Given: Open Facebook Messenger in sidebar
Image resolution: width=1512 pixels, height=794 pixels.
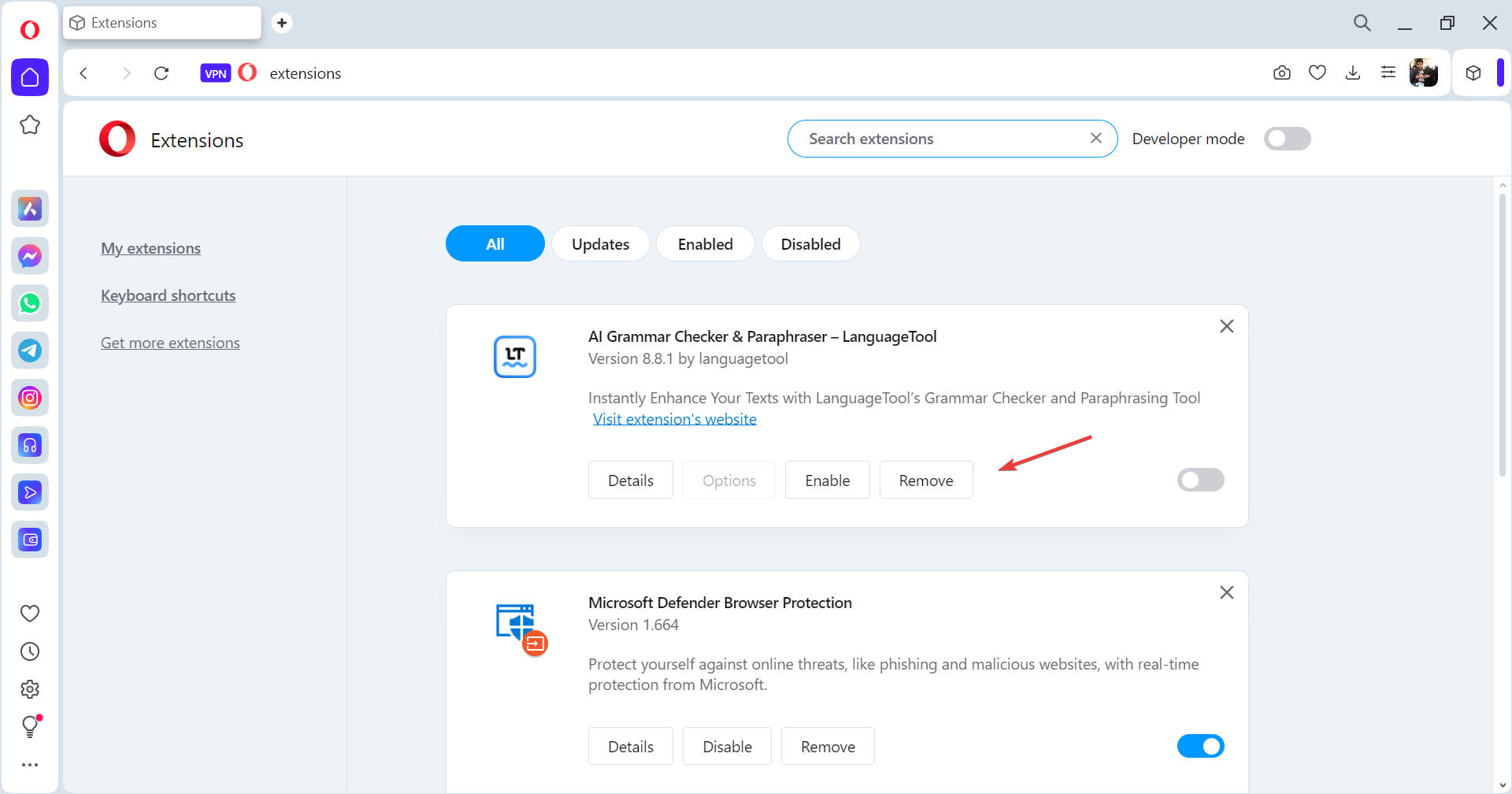Looking at the screenshot, I should click(30, 256).
